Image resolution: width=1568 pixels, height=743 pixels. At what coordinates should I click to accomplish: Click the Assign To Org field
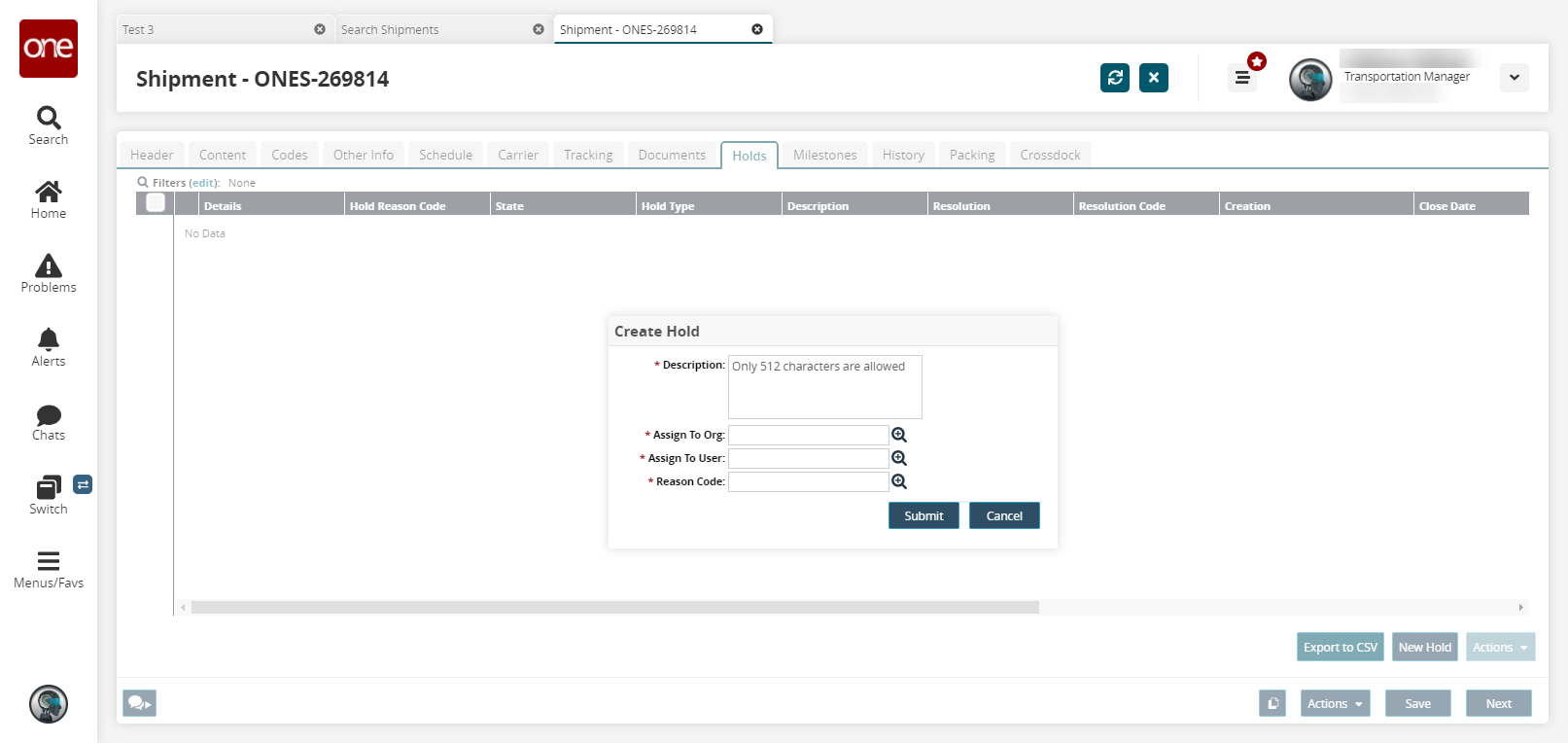click(x=809, y=435)
